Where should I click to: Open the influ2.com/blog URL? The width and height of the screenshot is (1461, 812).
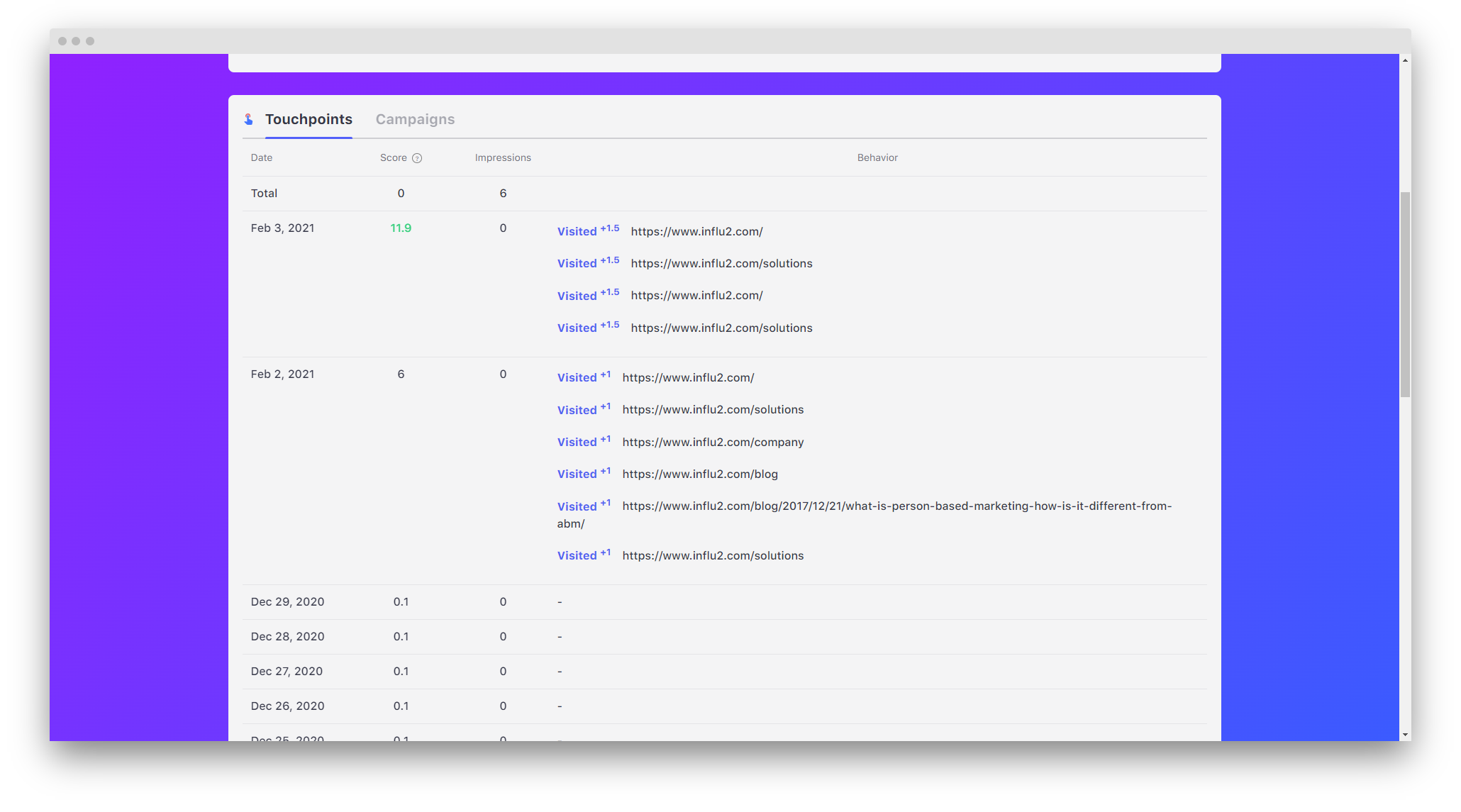(x=700, y=474)
